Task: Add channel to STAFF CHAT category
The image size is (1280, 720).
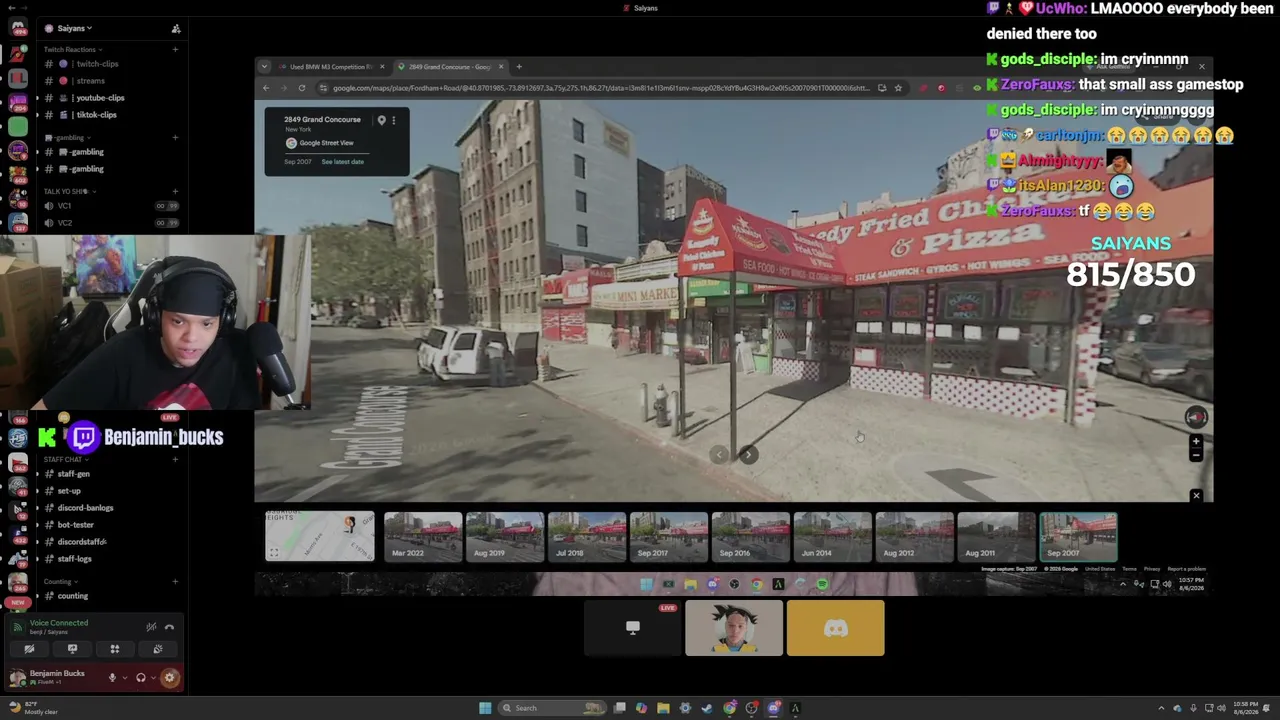Action: 175,459
